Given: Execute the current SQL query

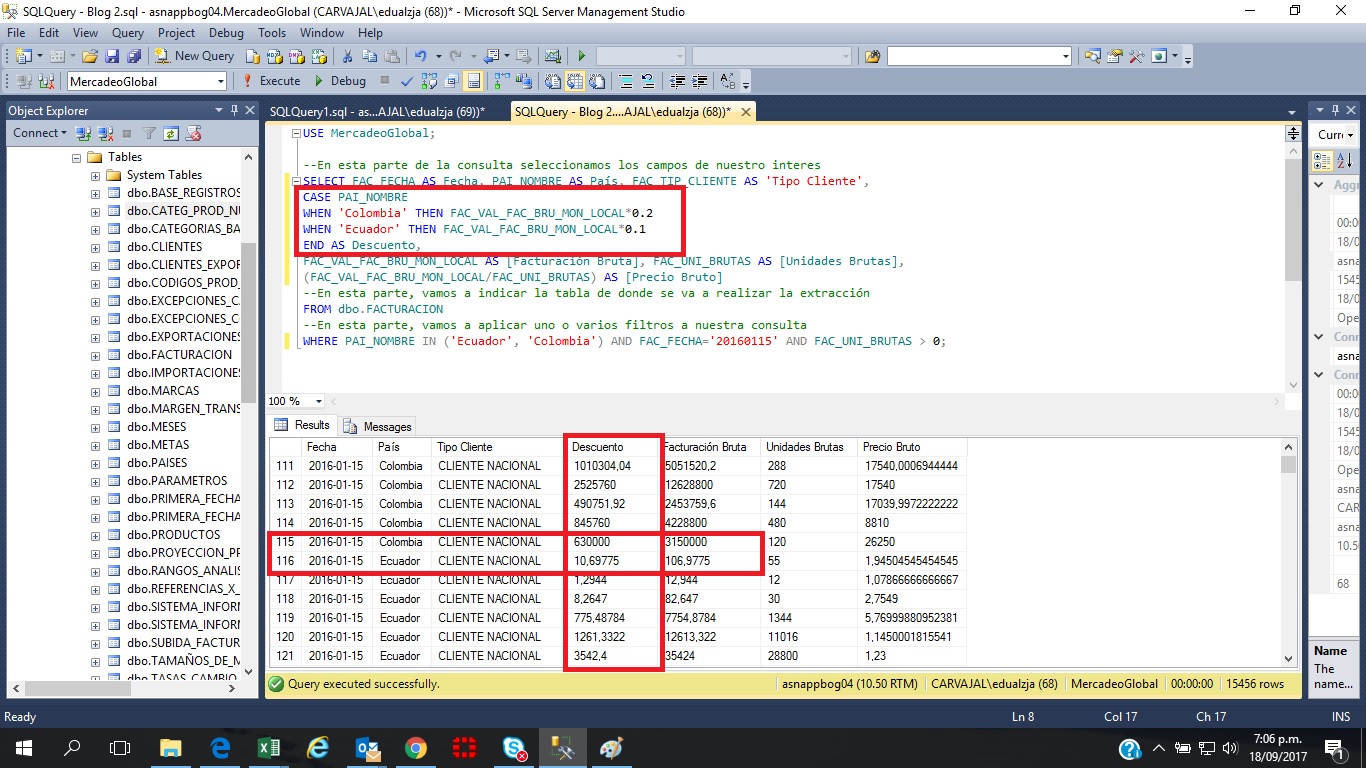Looking at the screenshot, I should coord(276,81).
